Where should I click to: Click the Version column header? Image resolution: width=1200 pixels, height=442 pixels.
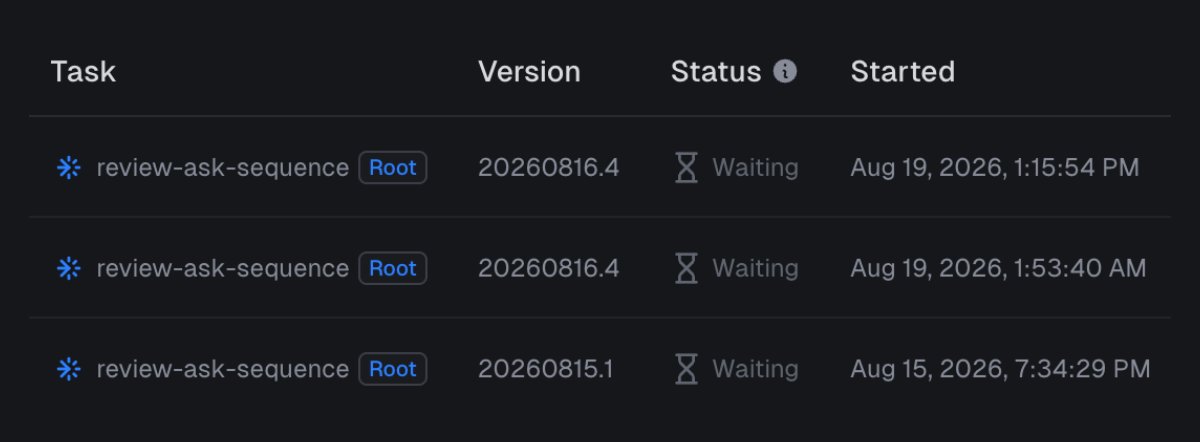[x=529, y=71]
